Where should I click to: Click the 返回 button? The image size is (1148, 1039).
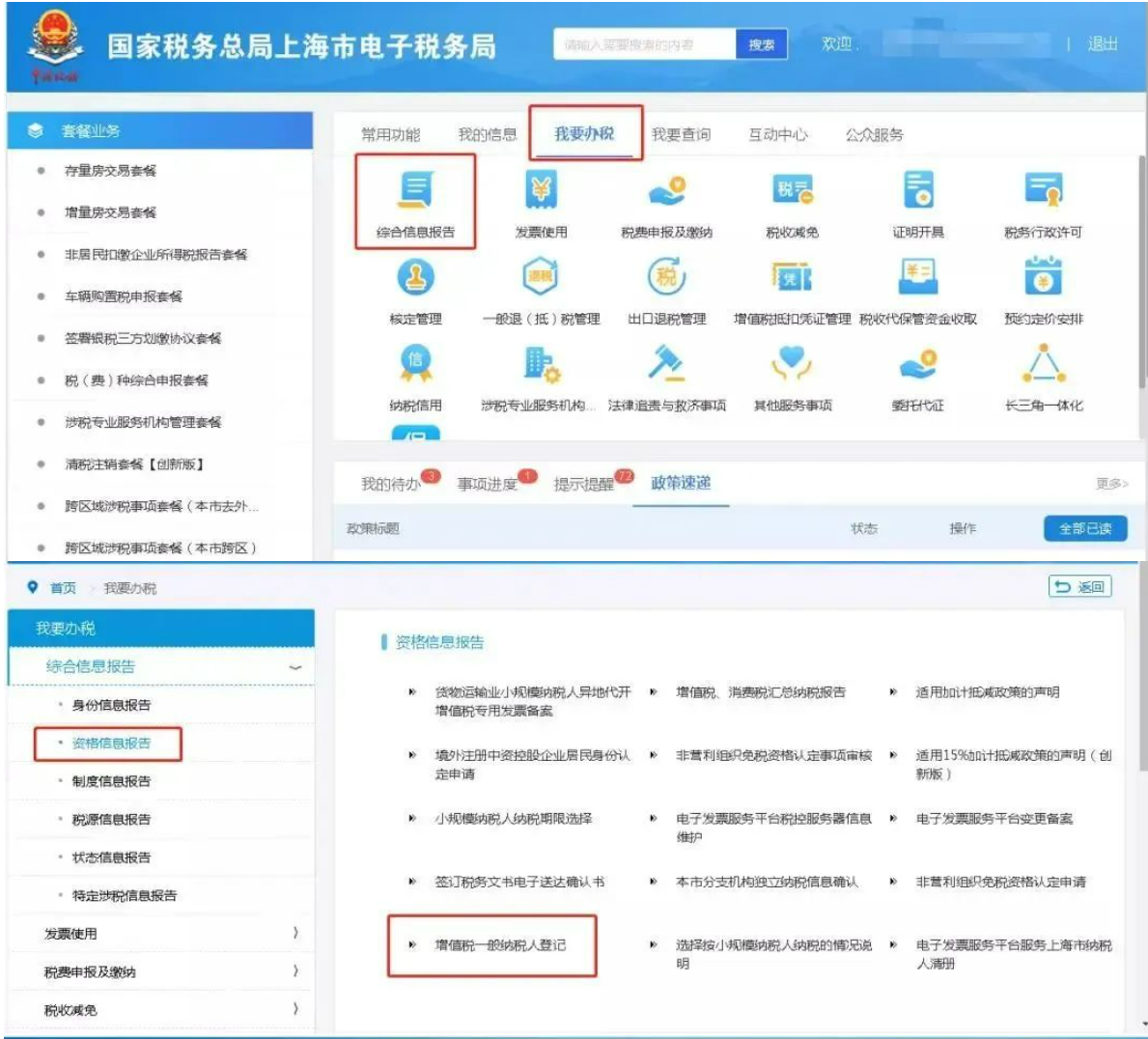click(x=1080, y=586)
